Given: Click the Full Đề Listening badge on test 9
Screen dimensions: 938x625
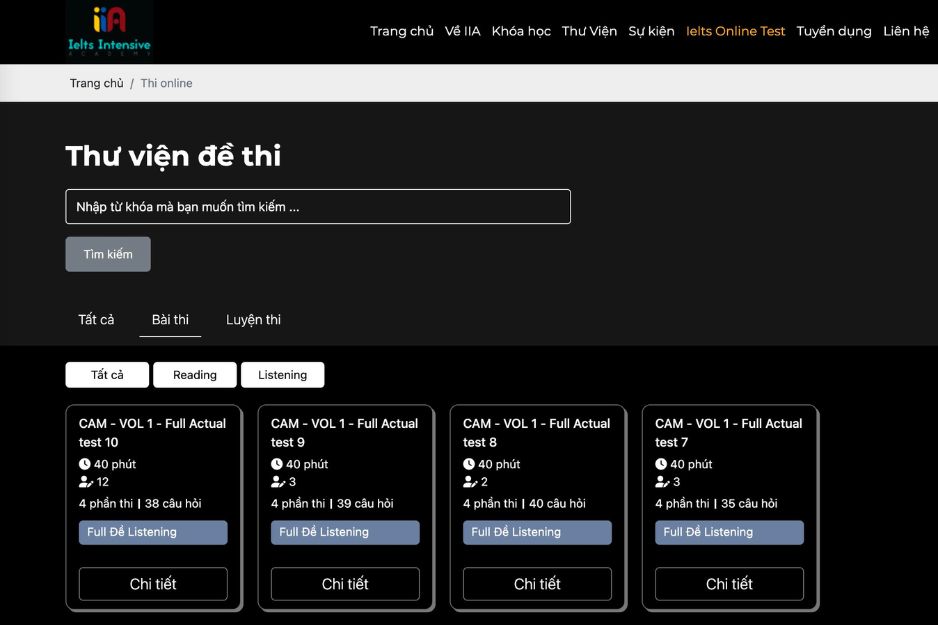Looking at the screenshot, I should tap(345, 532).
